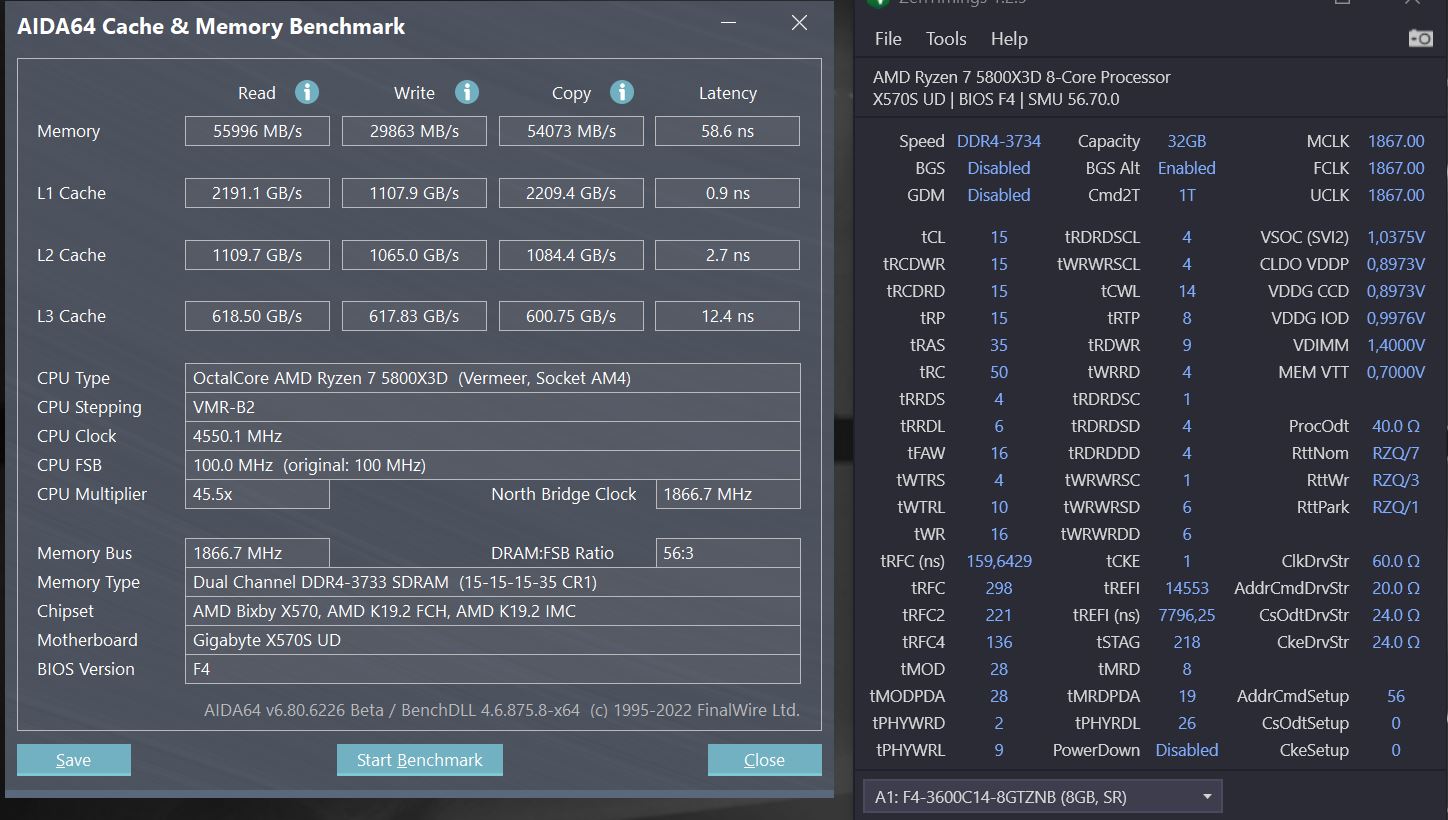Click the AMD Ryzen 7 5800X3D processor name in ZenTimings
Screen dimensions: 1448x820
tap(1022, 77)
